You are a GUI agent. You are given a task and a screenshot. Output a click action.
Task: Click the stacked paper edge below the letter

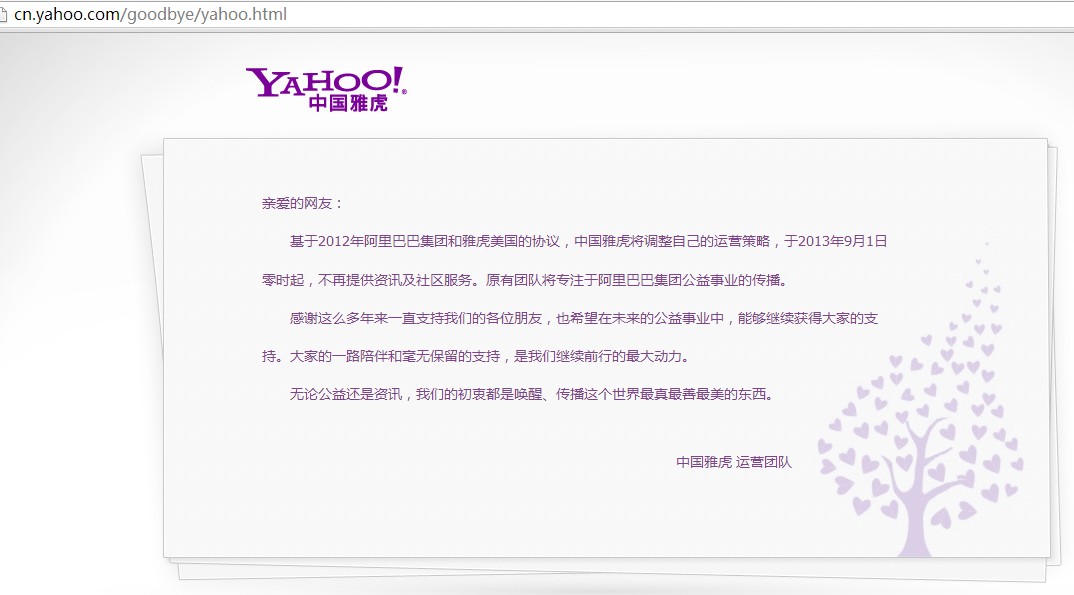tap(600, 568)
